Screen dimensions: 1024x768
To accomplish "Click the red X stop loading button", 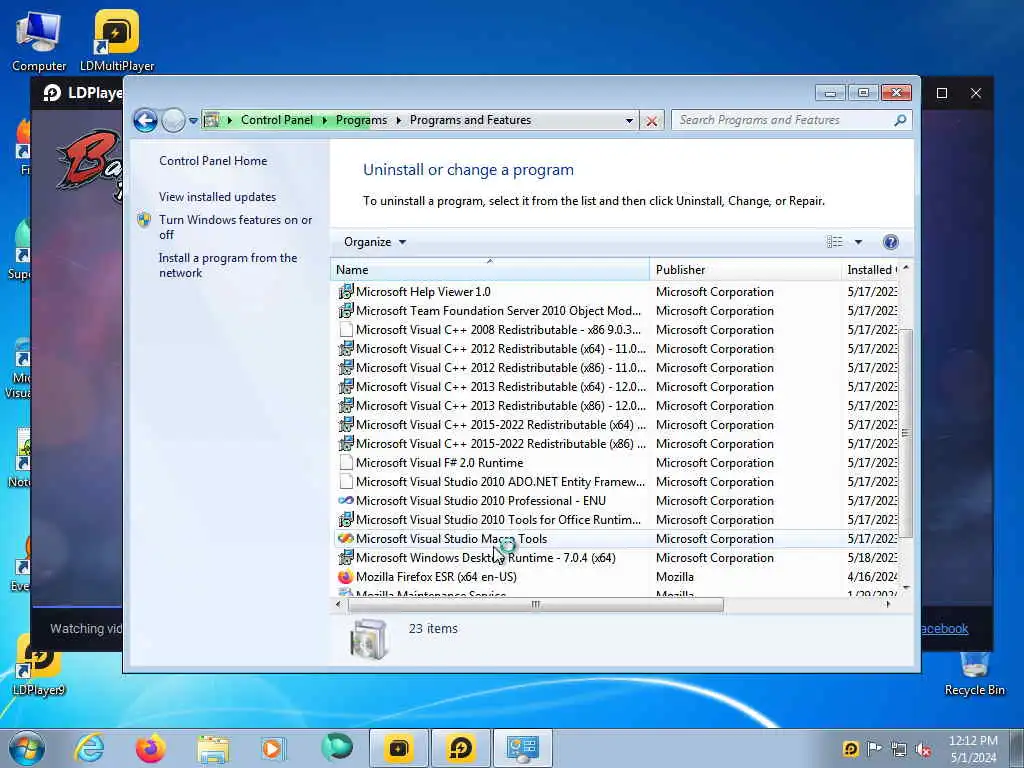I will click(651, 121).
